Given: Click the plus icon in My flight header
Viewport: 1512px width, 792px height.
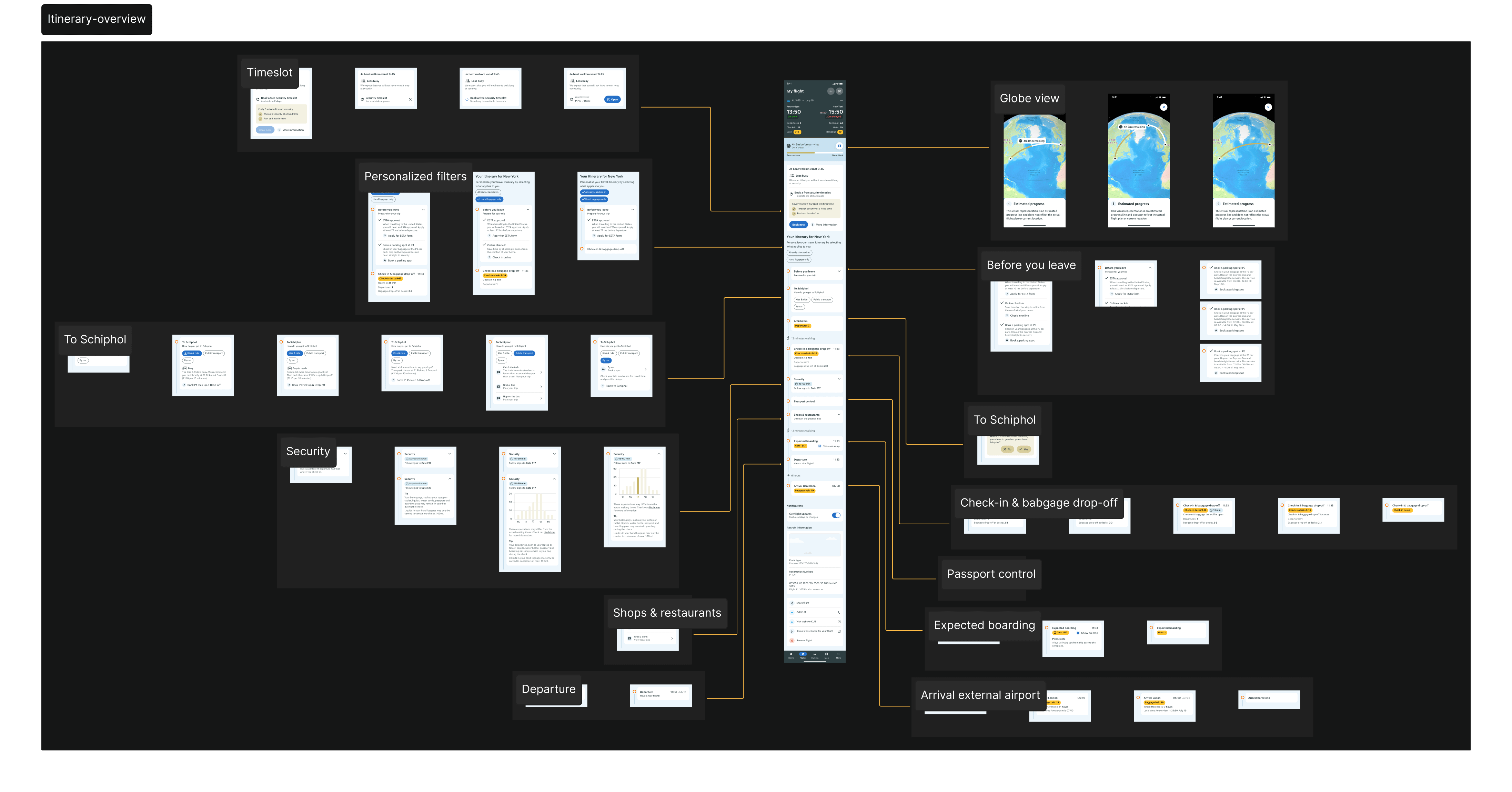Looking at the screenshot, I should point(830,91).
